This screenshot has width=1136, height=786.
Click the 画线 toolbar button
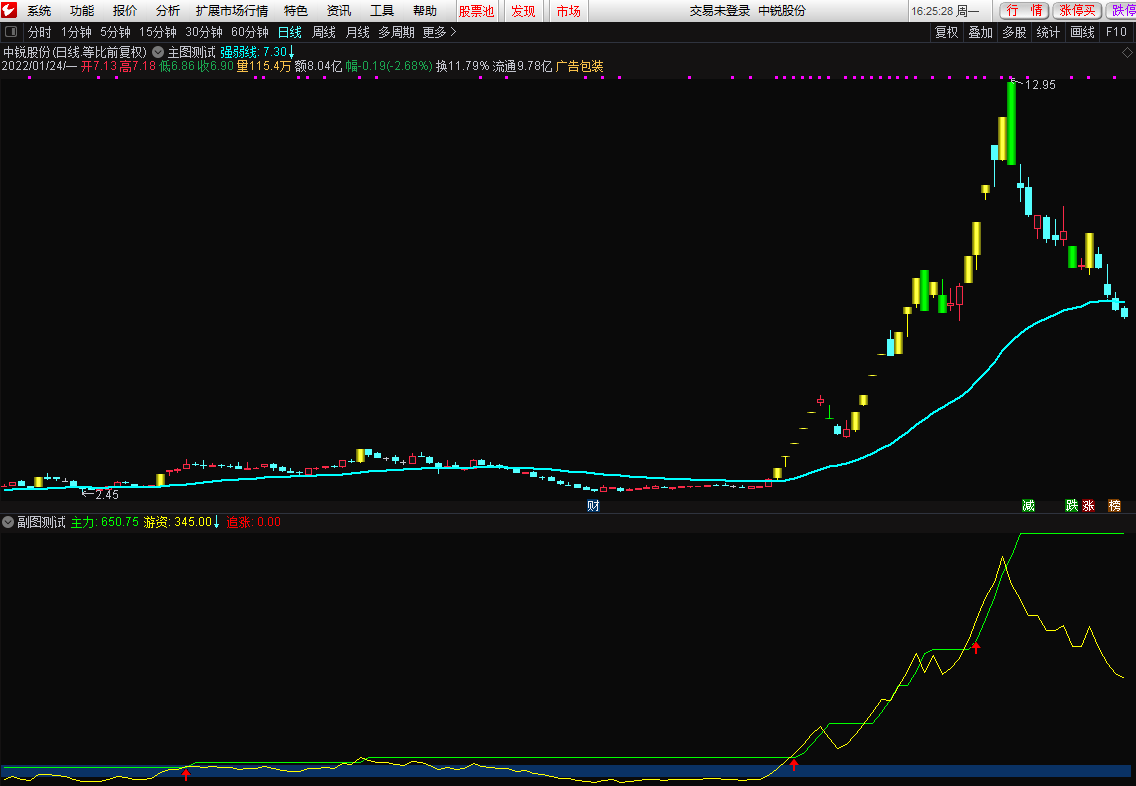click(x=1082, y=32)
